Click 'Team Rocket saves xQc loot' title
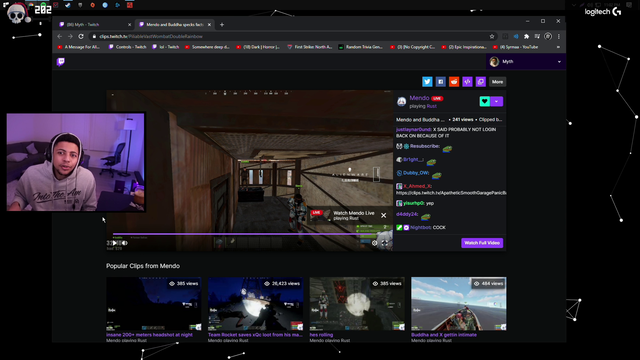Screen dimensions: 640x360 pos(256,335)
